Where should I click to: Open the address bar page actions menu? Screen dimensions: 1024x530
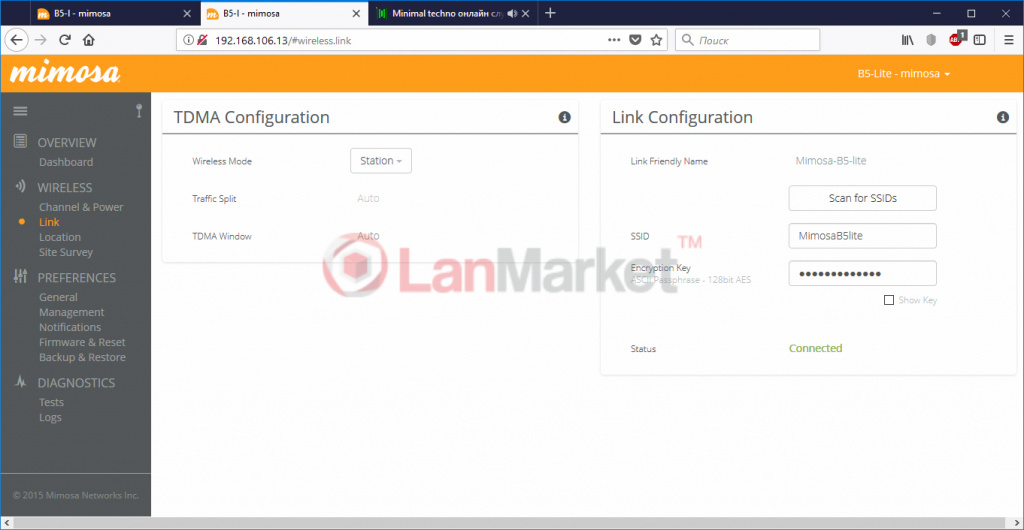pyautogui.click(x=614, y=40)
